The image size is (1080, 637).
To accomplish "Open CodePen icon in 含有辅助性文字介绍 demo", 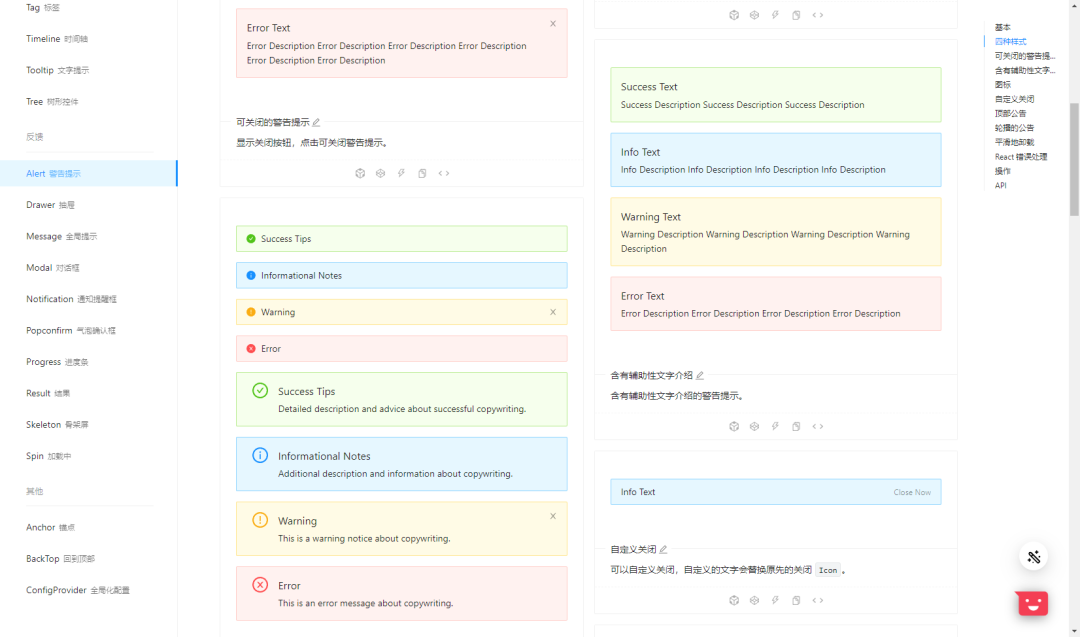I will [755, 426].
